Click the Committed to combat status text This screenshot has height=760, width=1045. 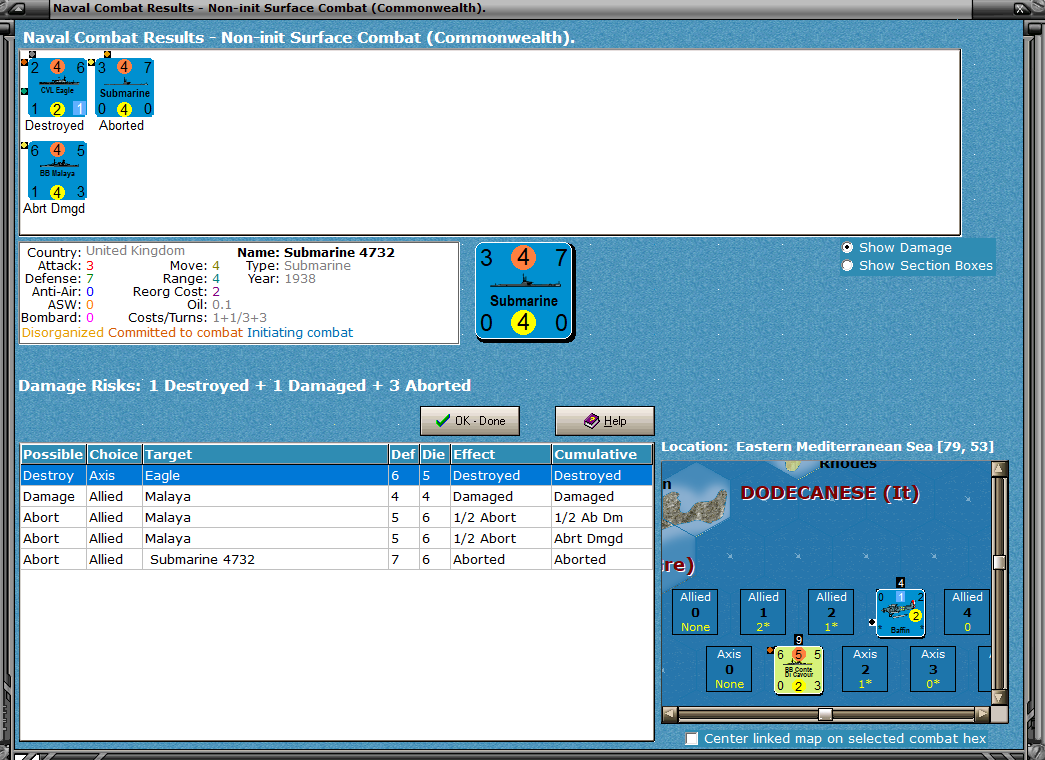pos(175,333)
